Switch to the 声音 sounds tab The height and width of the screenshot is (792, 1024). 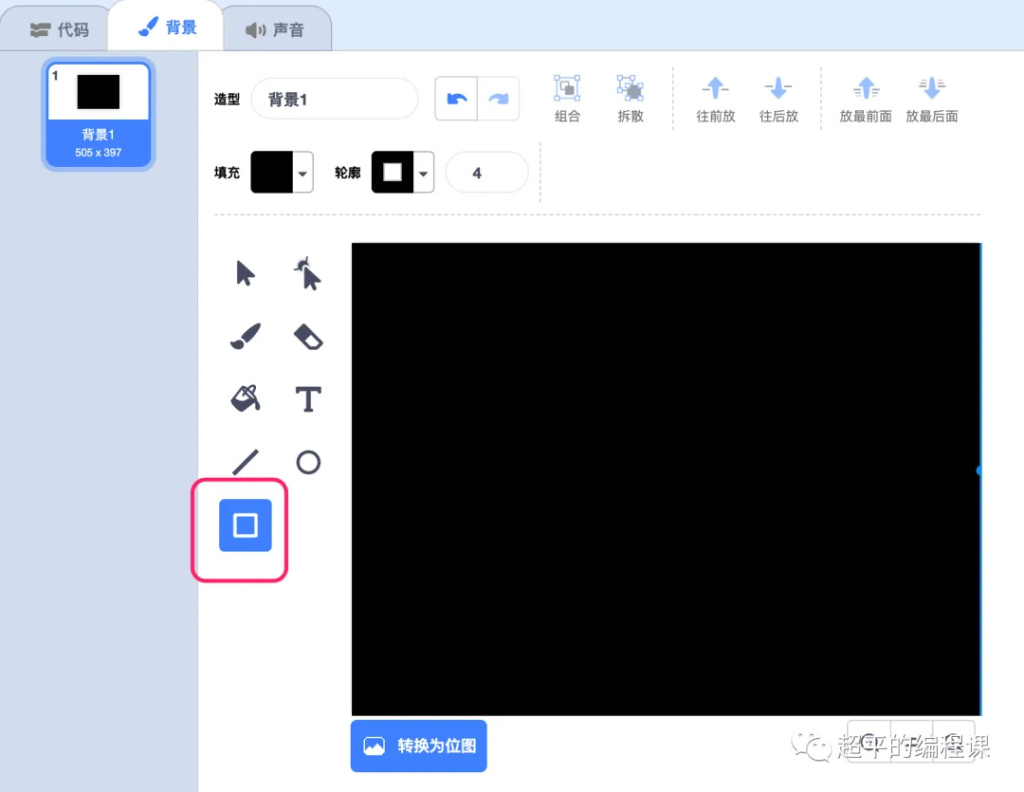275,29
